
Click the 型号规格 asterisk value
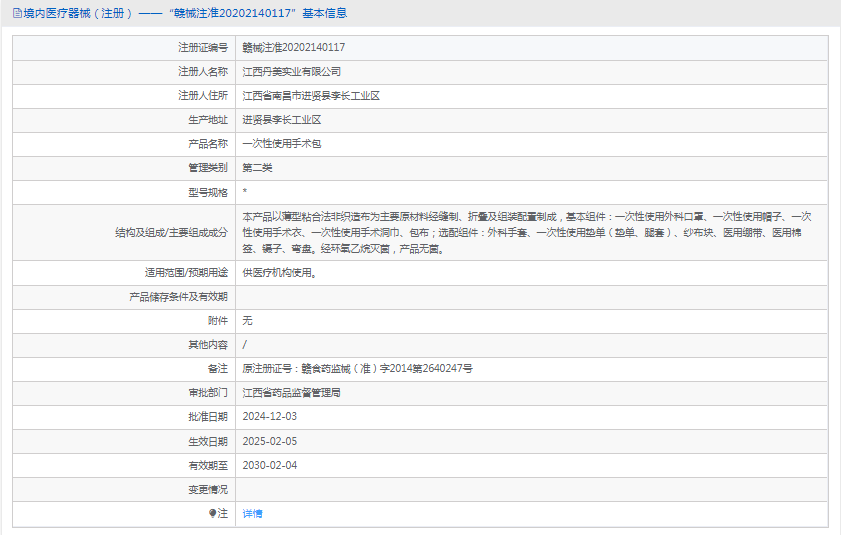pyautogui.click(x=245, y=192)
